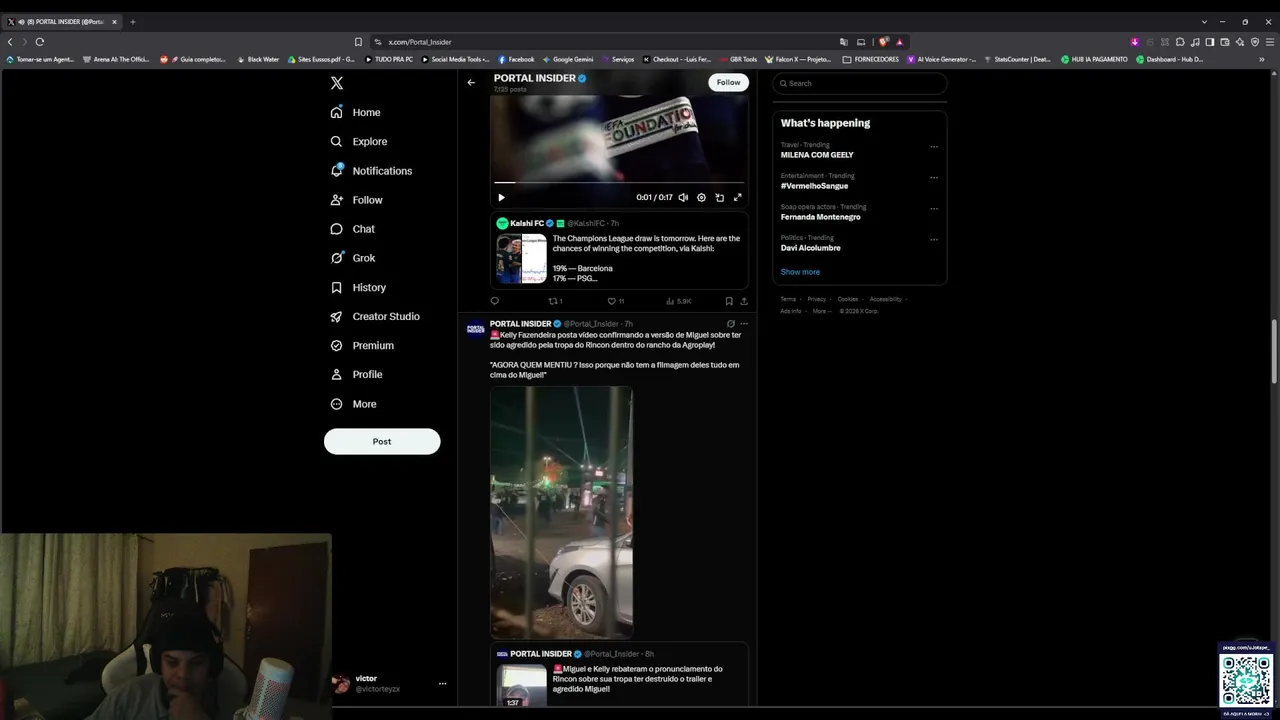Screen dimensions: 1280x720
Task: Open the PORTAL INSIDER avatar on the post
Action: point(476,329)
